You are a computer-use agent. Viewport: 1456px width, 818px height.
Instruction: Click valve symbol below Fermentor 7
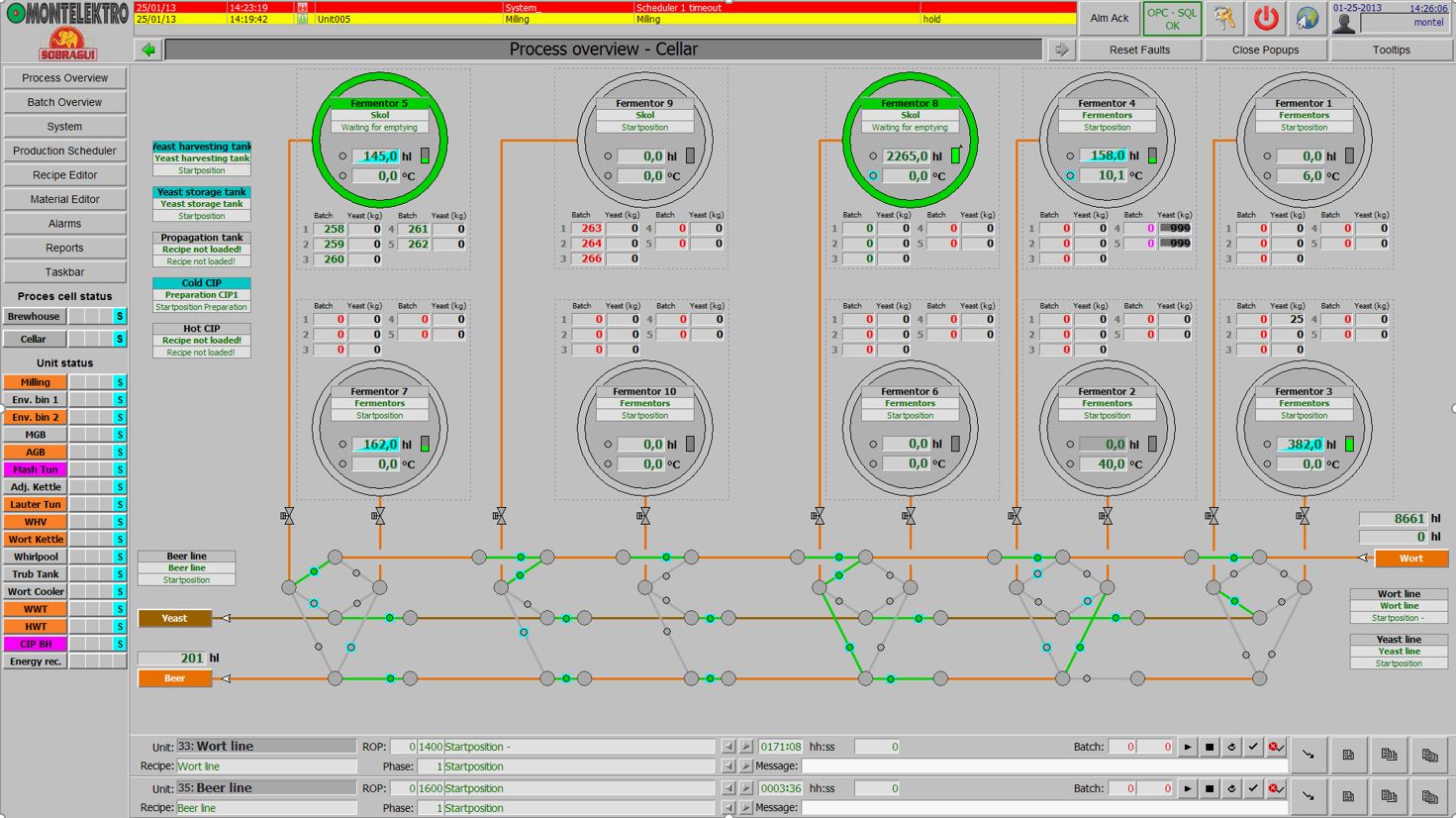379,516
